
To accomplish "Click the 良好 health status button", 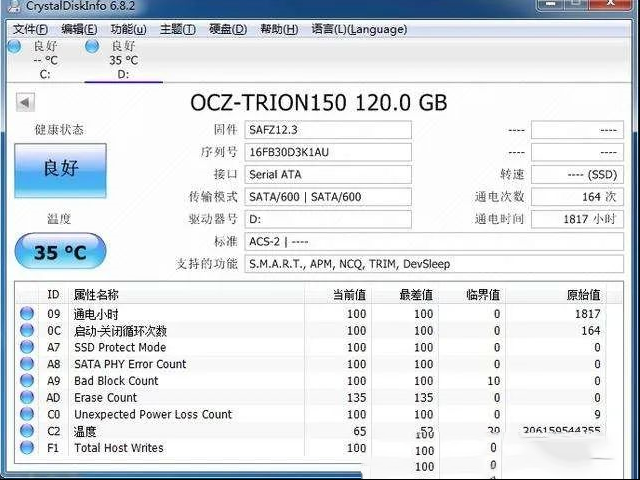I will [x=60, y=171].
